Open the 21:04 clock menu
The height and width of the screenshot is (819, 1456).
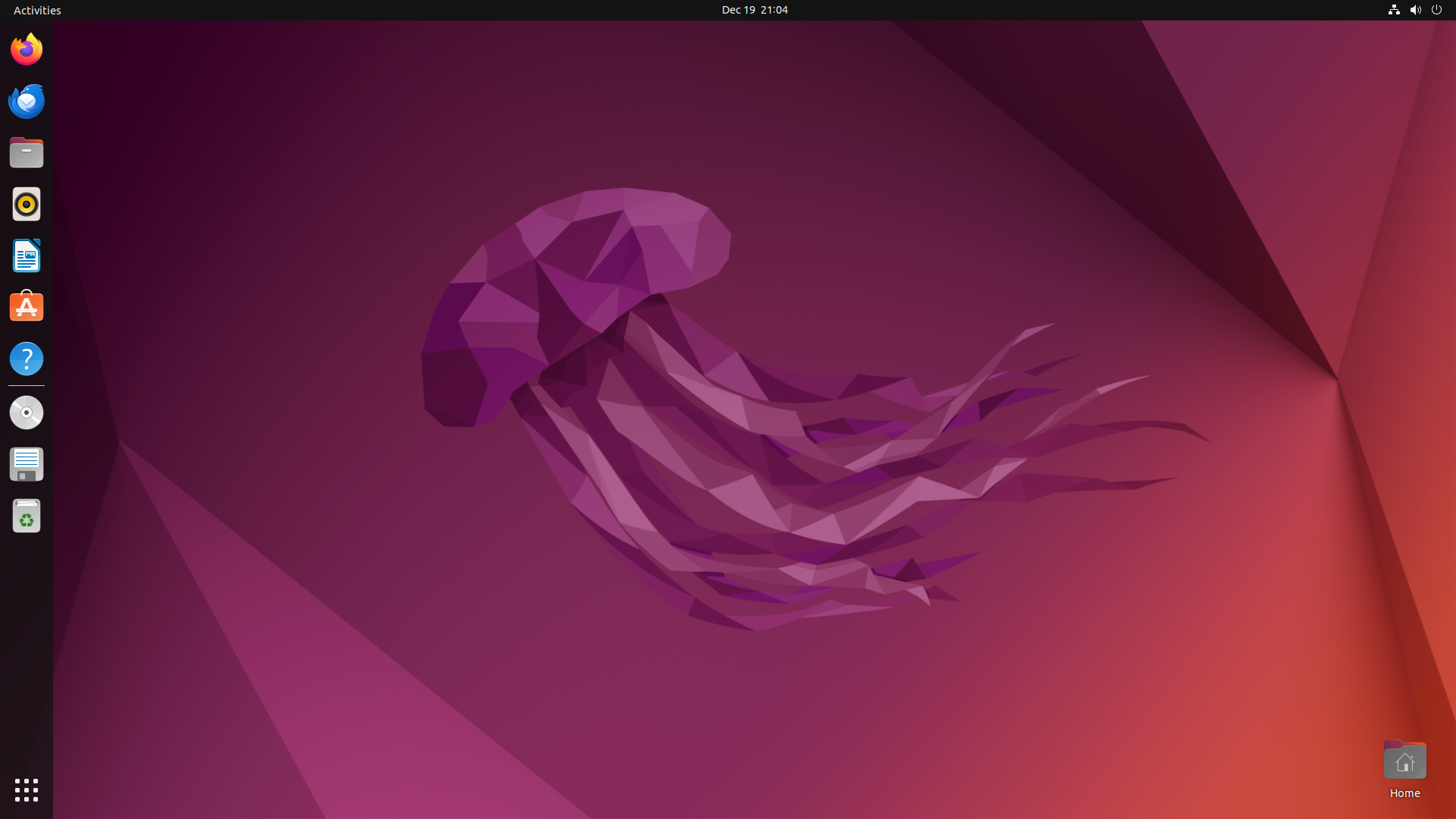point(773,10)
